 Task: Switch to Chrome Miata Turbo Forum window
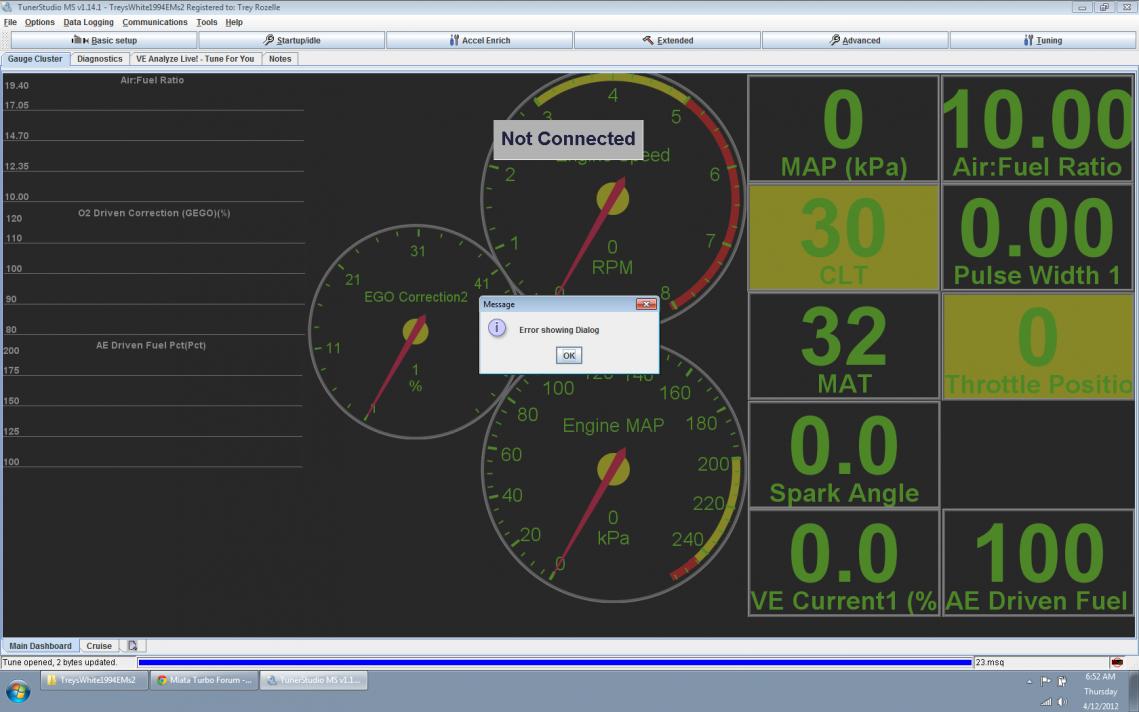click(x=205, y=680)
